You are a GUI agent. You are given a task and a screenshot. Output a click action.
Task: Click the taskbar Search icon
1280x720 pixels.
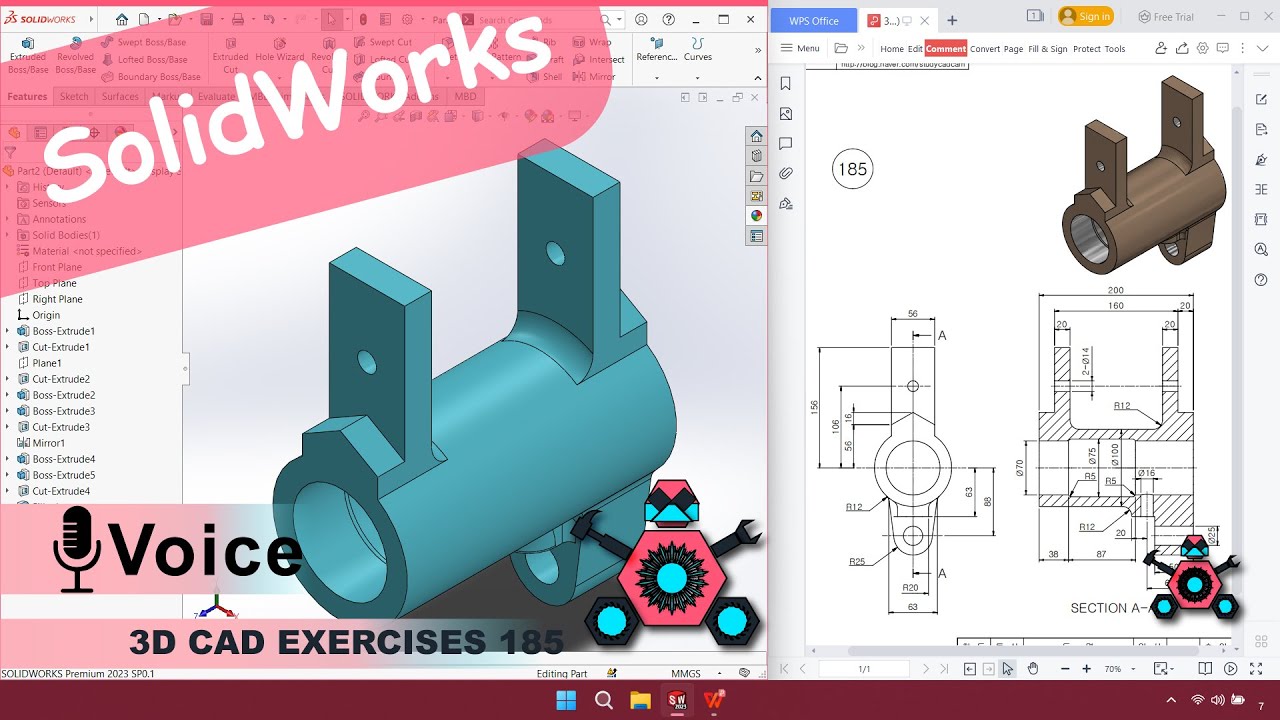click(603, 700)
